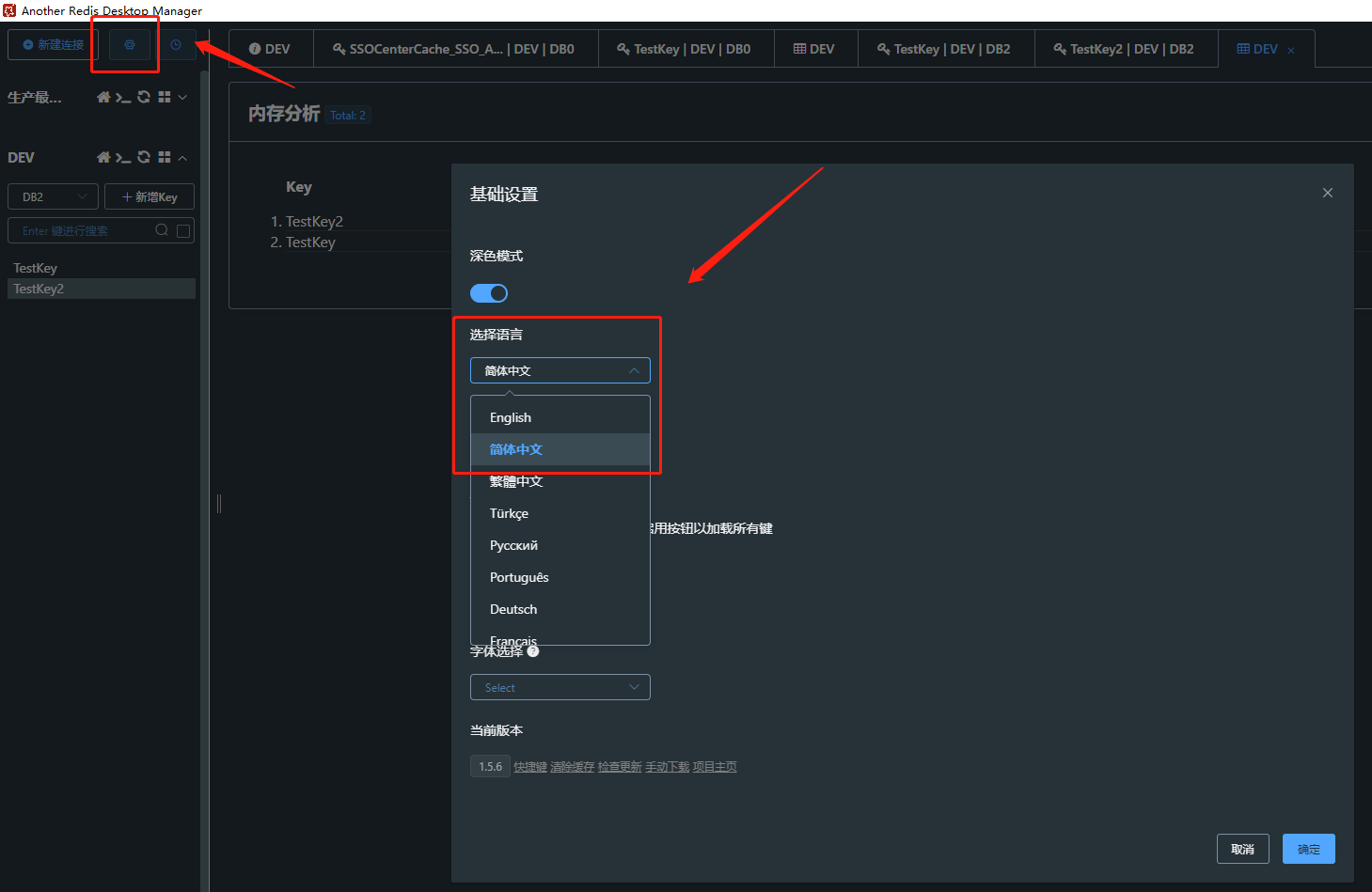The height and width of the screenshot is (892, 1372).
Task: Close the active DEV memory analysis tab
Action: 1291,50
